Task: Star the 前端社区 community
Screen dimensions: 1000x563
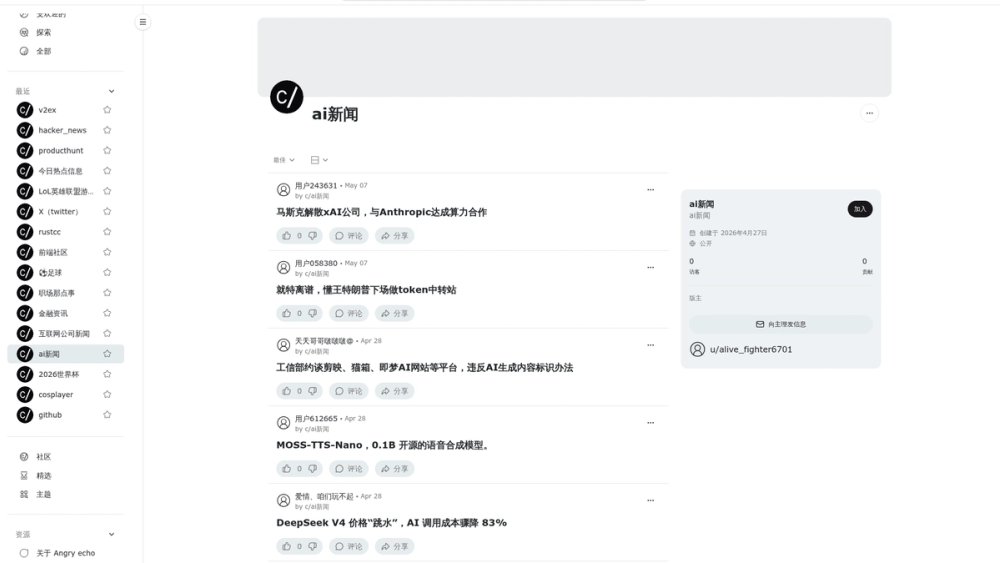Action: [107, 252]
